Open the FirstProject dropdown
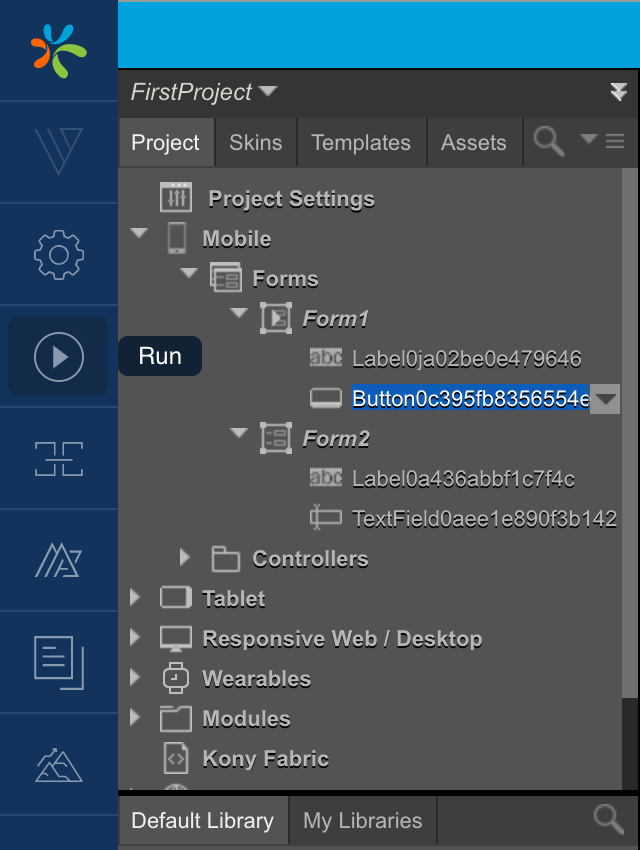Screen dimensions: 640x850 (267, 92)
